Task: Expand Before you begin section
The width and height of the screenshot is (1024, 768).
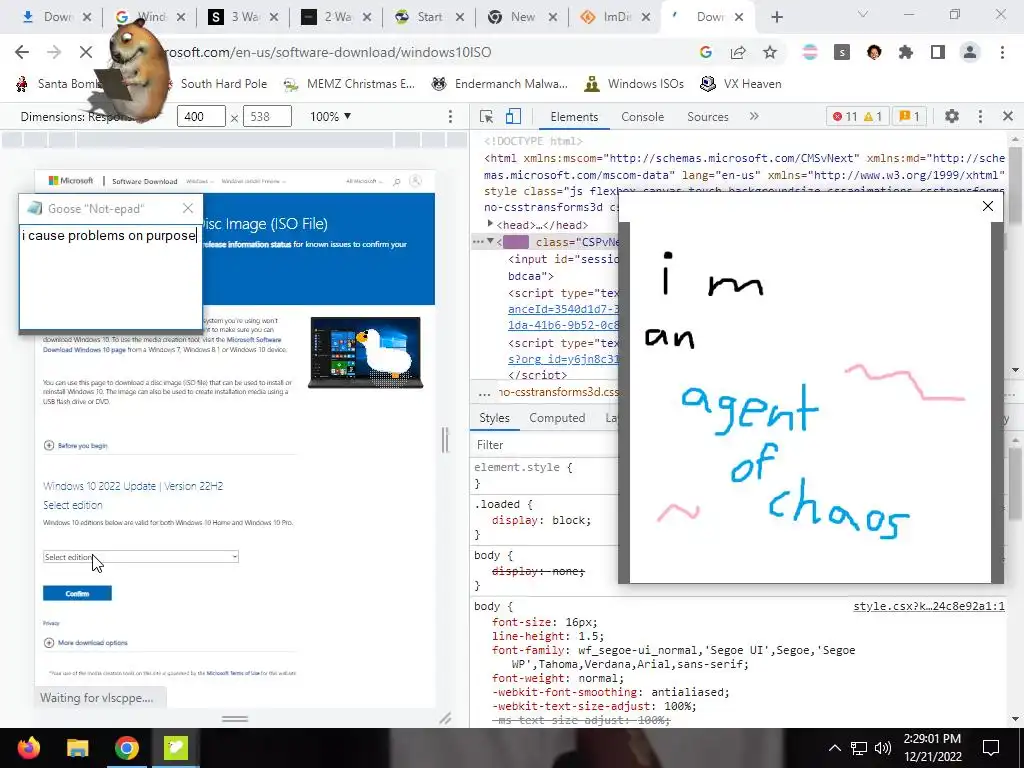Action: [75, 445]
